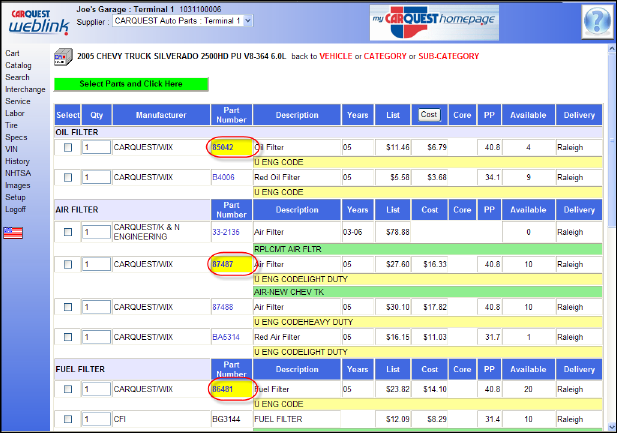617x433 pixels.
Task: Select Service in the sidebar
Action: (18, 101)
